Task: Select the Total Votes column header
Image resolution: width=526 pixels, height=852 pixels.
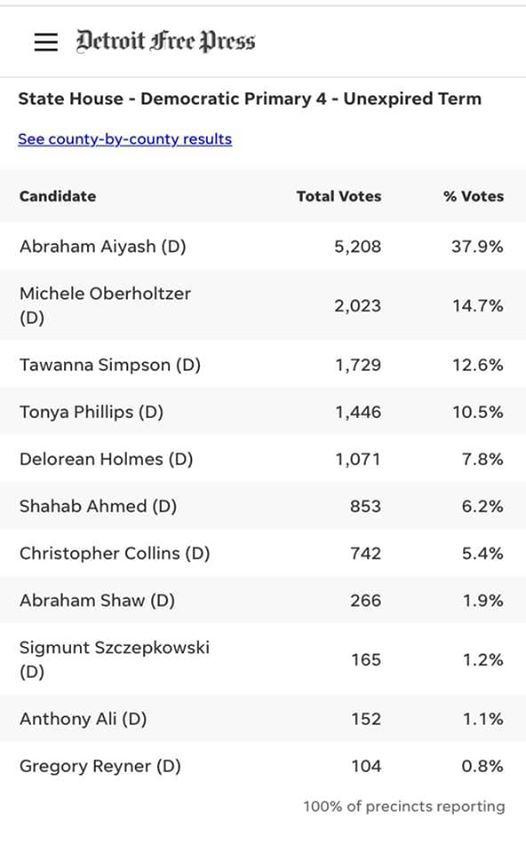Action: (339, 196)
